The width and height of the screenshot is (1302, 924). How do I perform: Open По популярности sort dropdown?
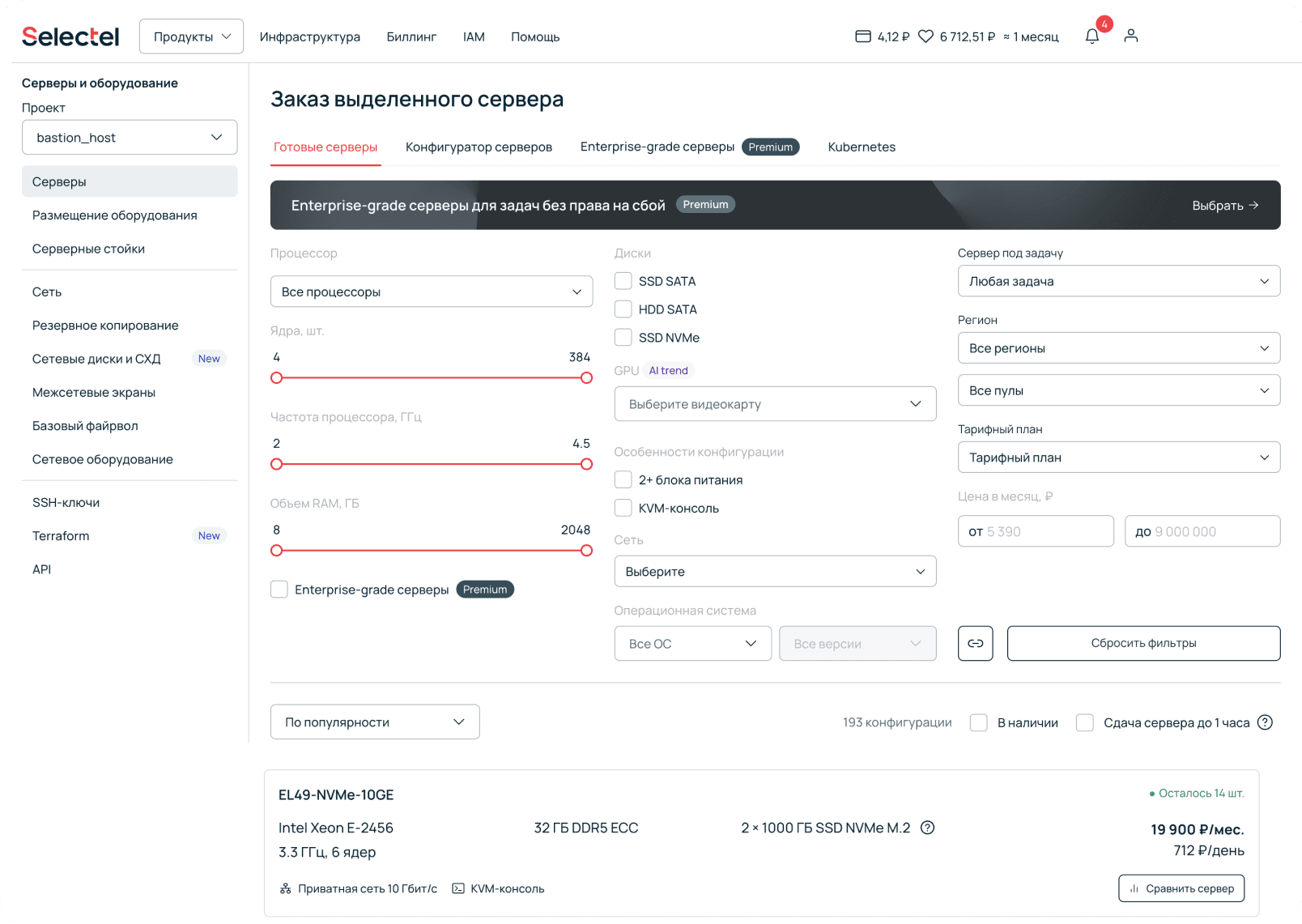point(375,722)
